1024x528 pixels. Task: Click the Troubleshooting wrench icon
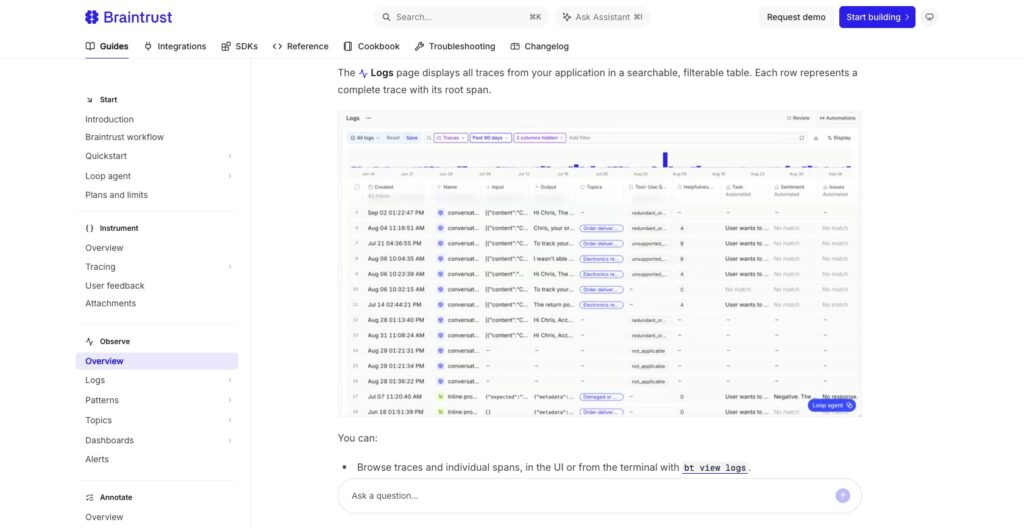[419, 46]
